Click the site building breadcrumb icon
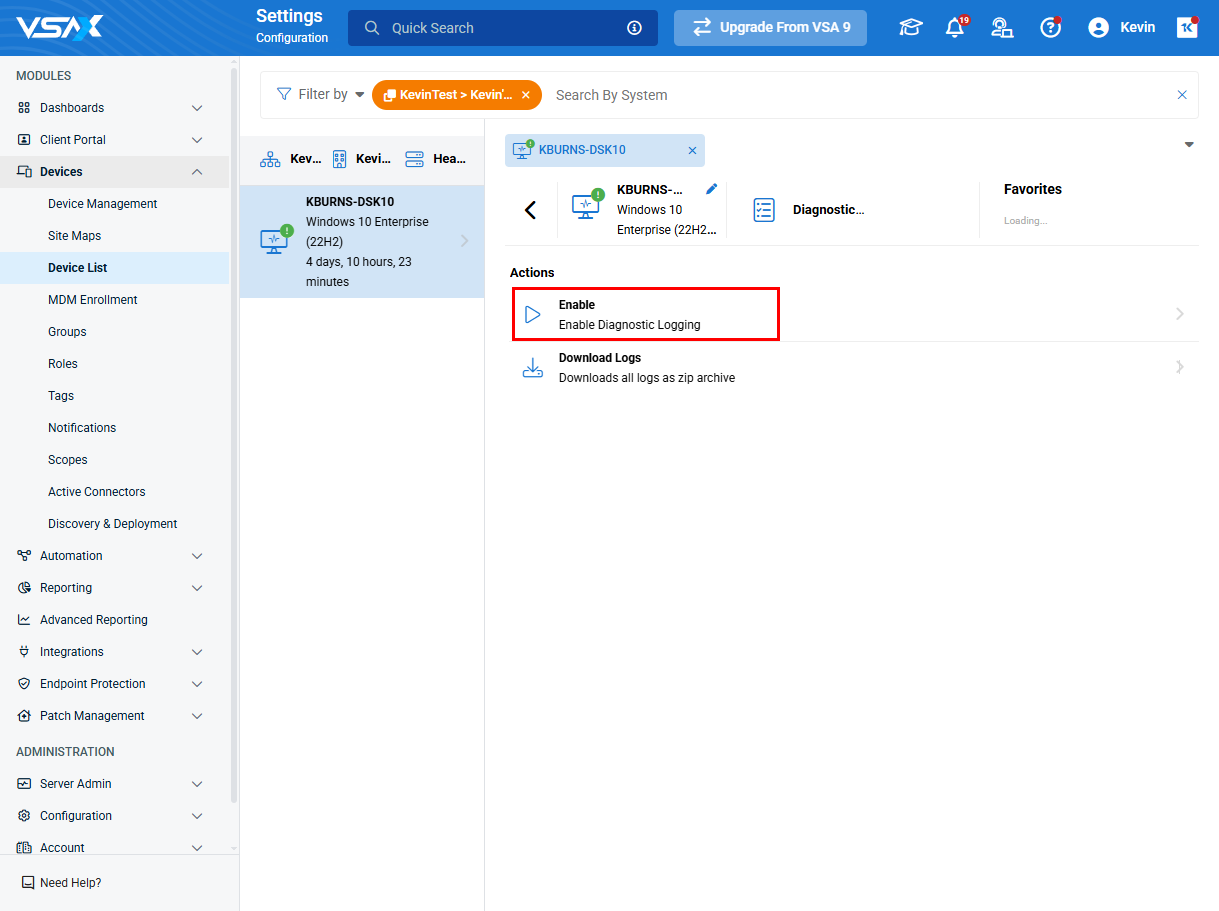Image resolution: width=1219 pixels, height=911 pixels. pos(339,159)
